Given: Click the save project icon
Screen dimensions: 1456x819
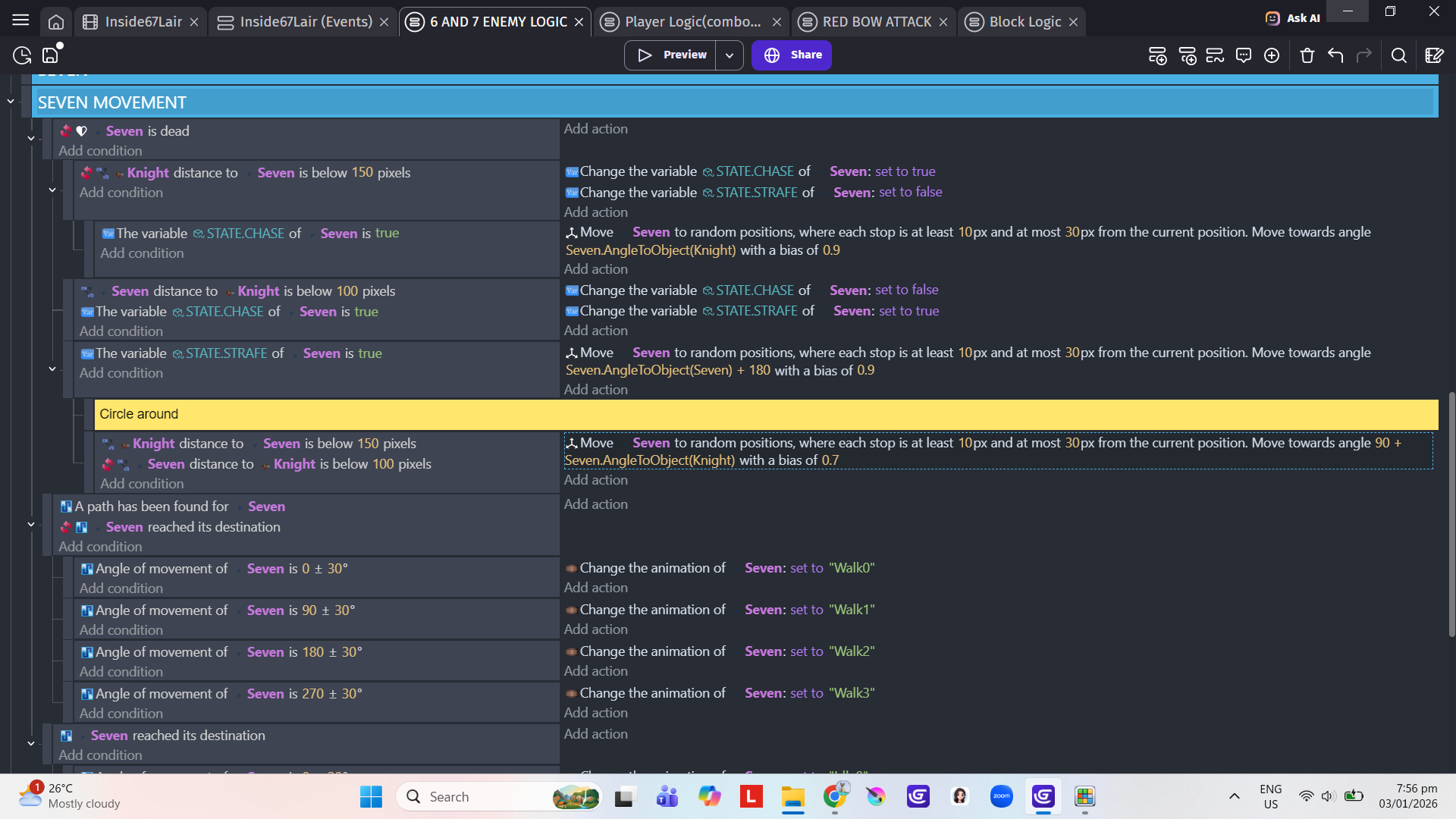Looking at the screenshot, I should coord(50,55).
